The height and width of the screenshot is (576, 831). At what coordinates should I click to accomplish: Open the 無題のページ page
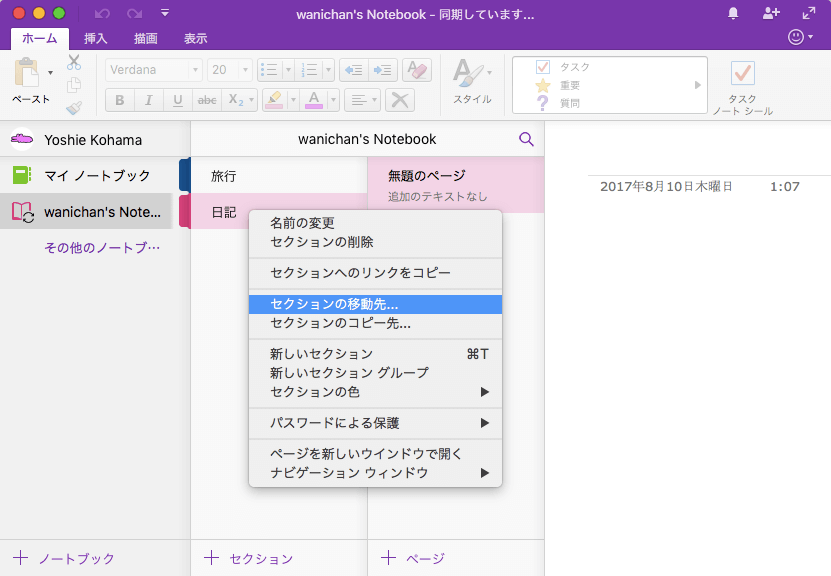pyautogui.click(x=456, y=185)
